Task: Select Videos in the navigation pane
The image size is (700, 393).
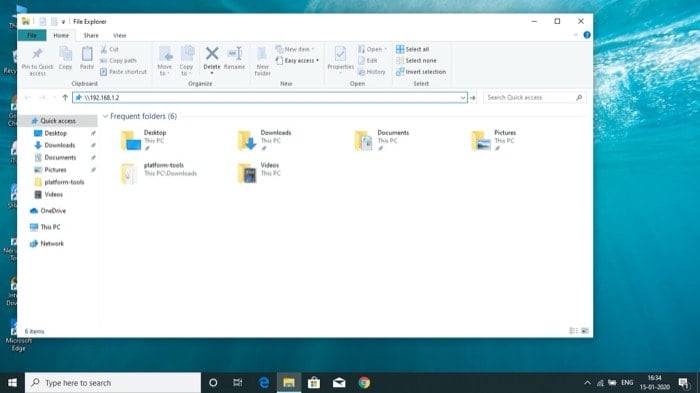Action: [54, 194]
